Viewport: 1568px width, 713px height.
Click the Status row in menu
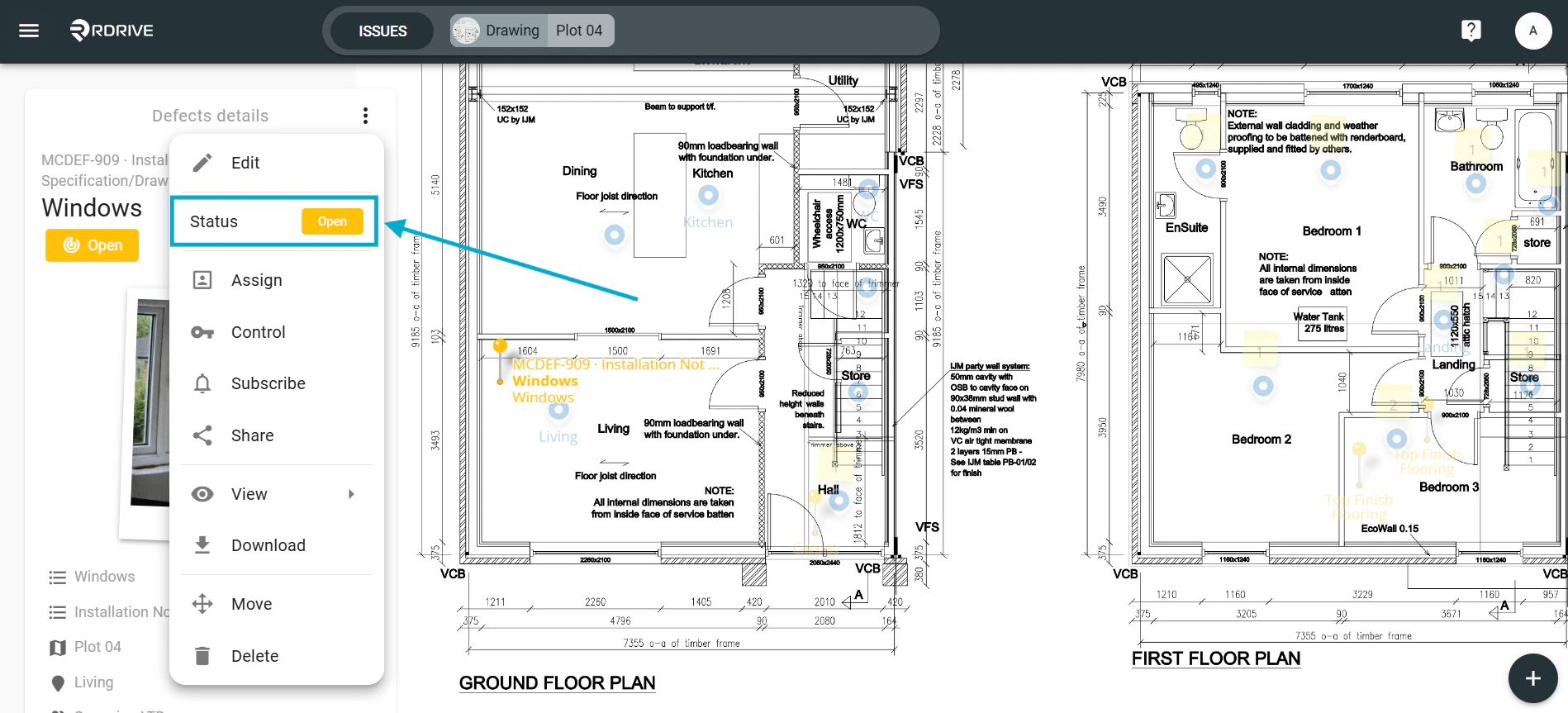(x=274, y=221)
